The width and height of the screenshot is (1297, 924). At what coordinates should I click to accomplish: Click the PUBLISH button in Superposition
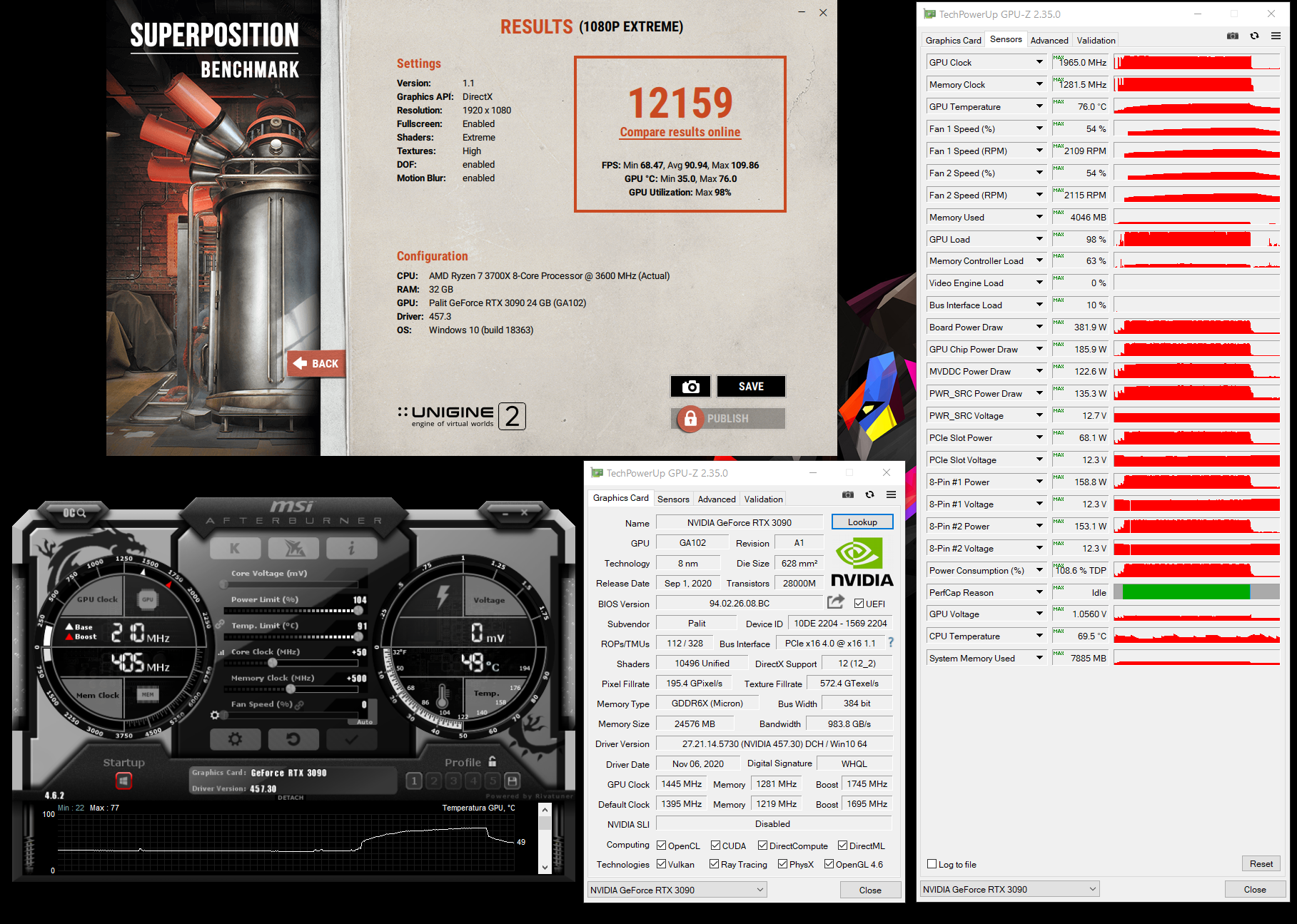[x=728, y=418]
